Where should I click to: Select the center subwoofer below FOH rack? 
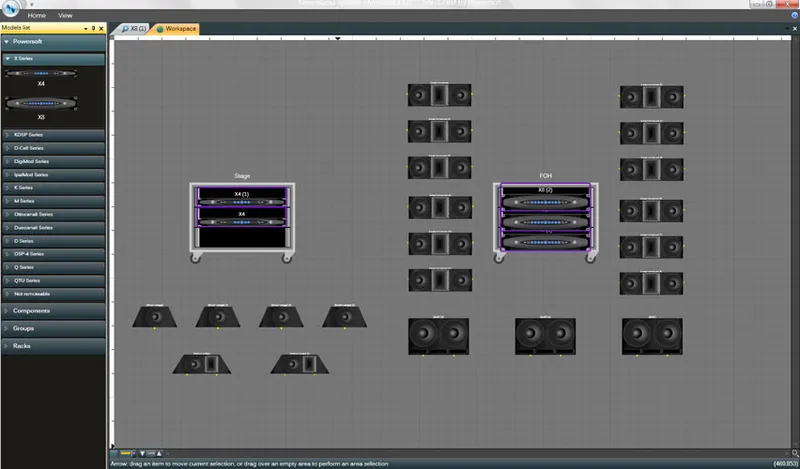545,336
